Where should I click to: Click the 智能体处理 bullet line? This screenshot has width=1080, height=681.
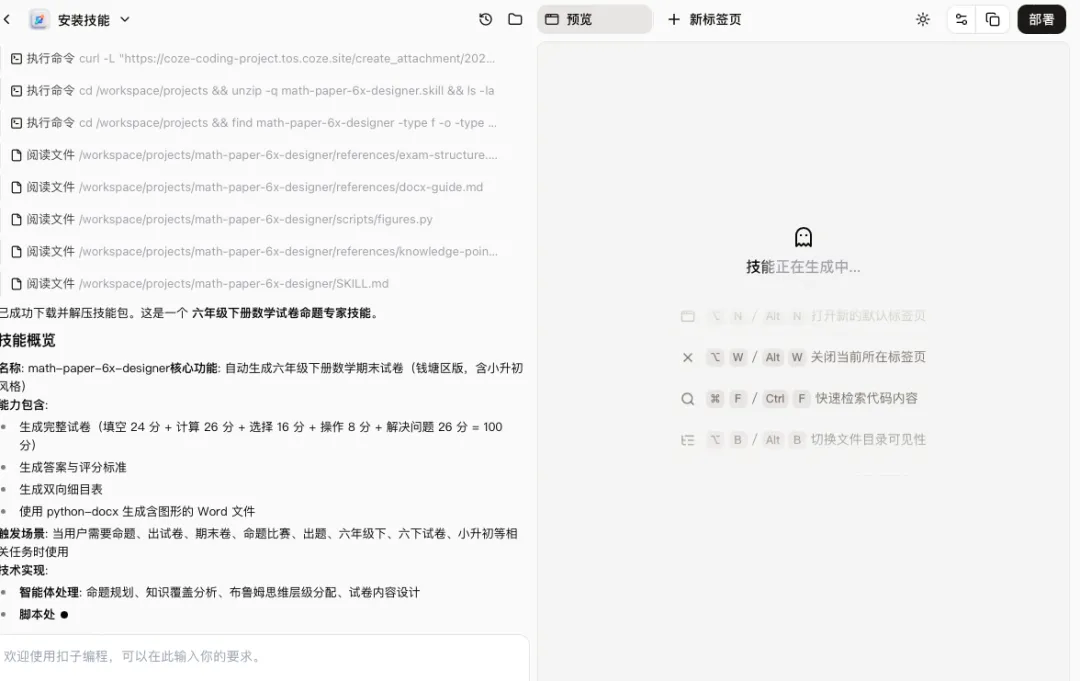pyautogui.click(x=219, y=592)
